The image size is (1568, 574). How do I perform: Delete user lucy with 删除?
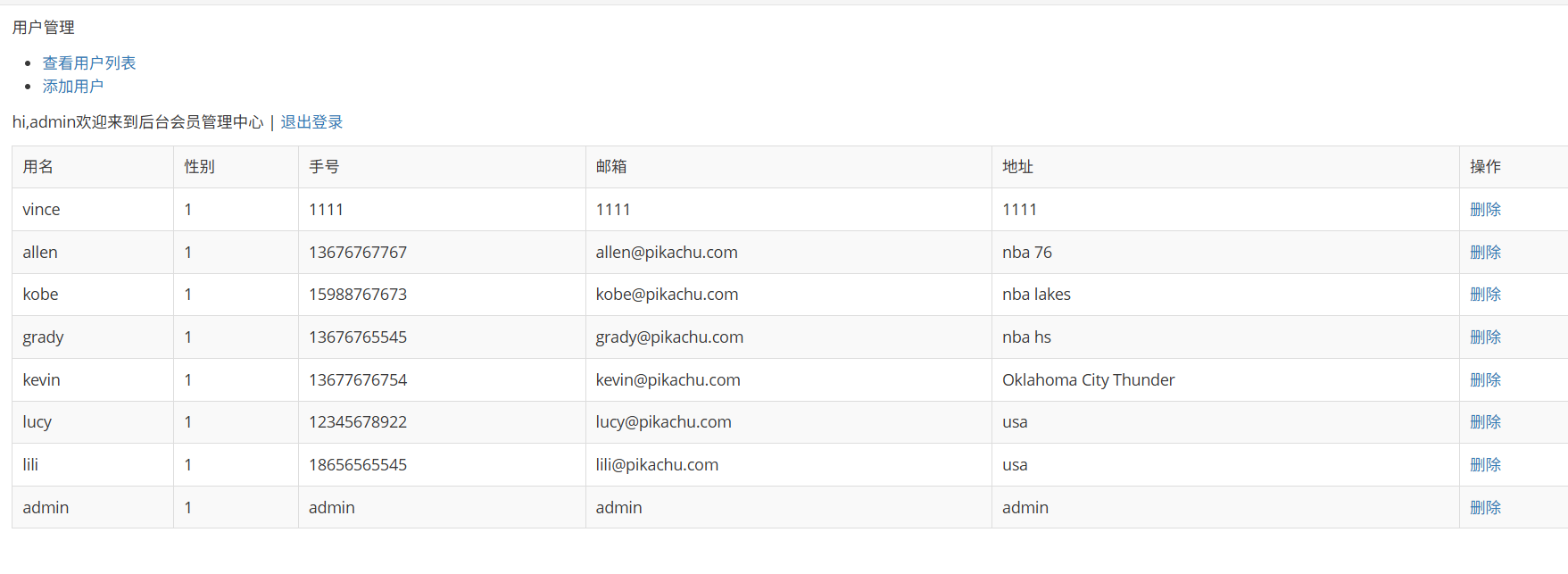[1485, 422]
